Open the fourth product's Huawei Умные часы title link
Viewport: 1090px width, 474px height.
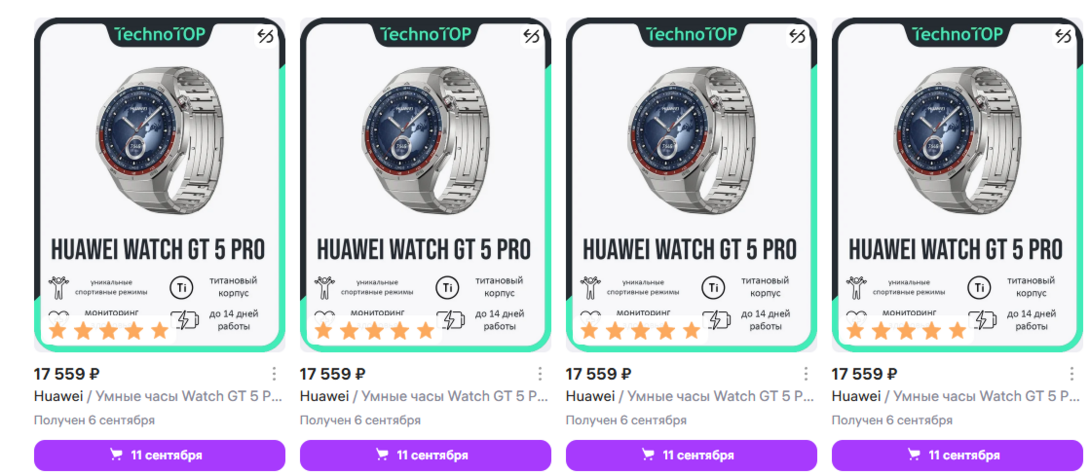[957, 396]
